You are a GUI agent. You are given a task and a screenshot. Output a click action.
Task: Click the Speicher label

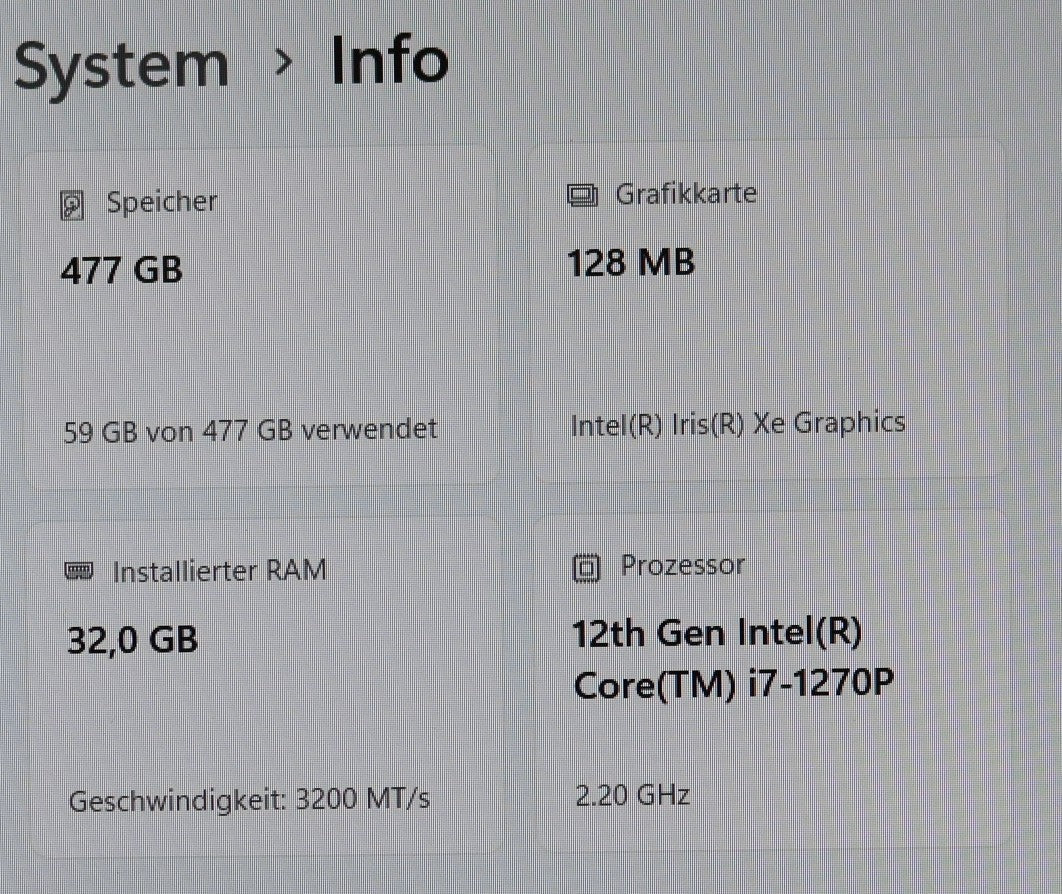click(162, 203)
